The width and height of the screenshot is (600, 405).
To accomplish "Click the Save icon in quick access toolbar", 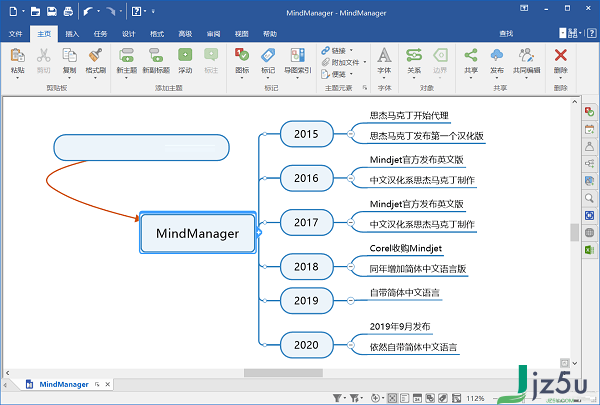I will [52, 11].
